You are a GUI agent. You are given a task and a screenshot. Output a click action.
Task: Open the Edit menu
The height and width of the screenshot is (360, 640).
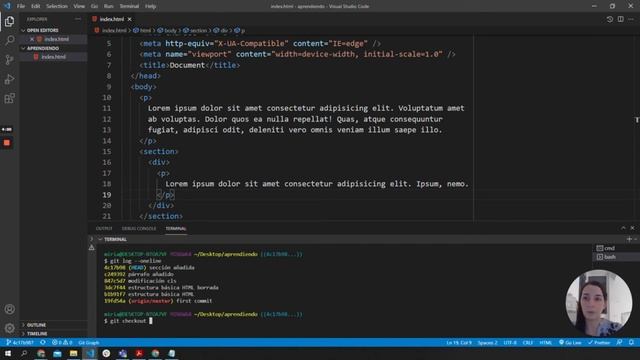36,6
